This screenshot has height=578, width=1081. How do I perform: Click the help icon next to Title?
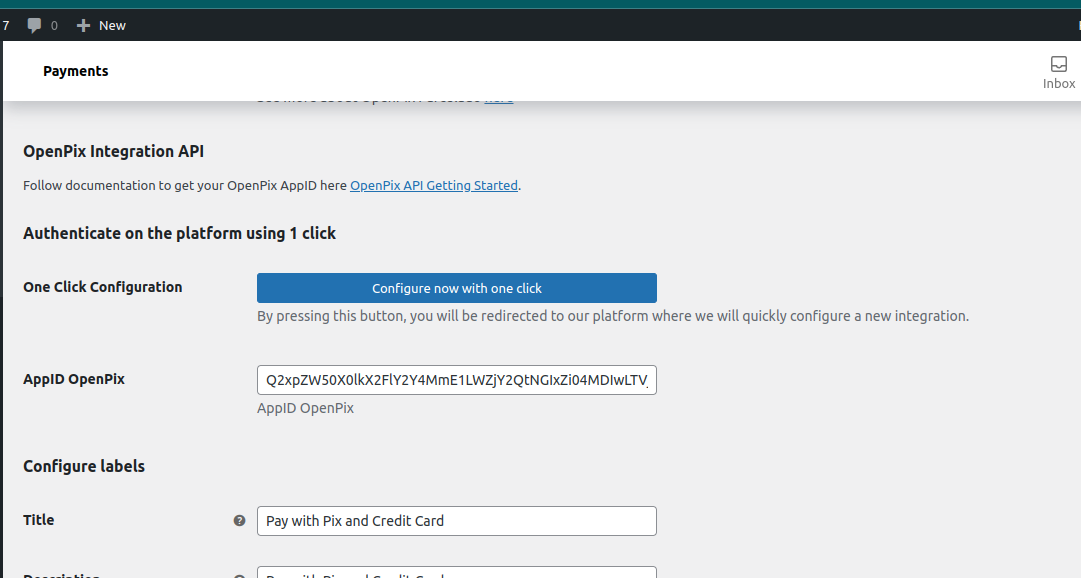tap(239, 520)
